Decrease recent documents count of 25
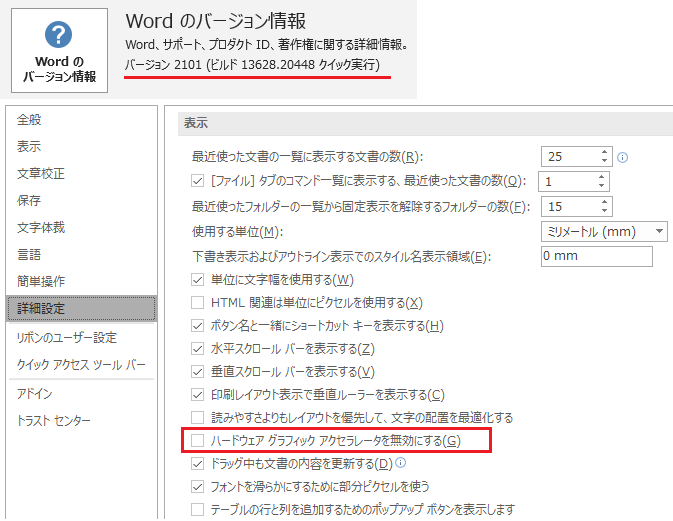The width and height of the screenshot is (673, 521). (x=604, y=161)
